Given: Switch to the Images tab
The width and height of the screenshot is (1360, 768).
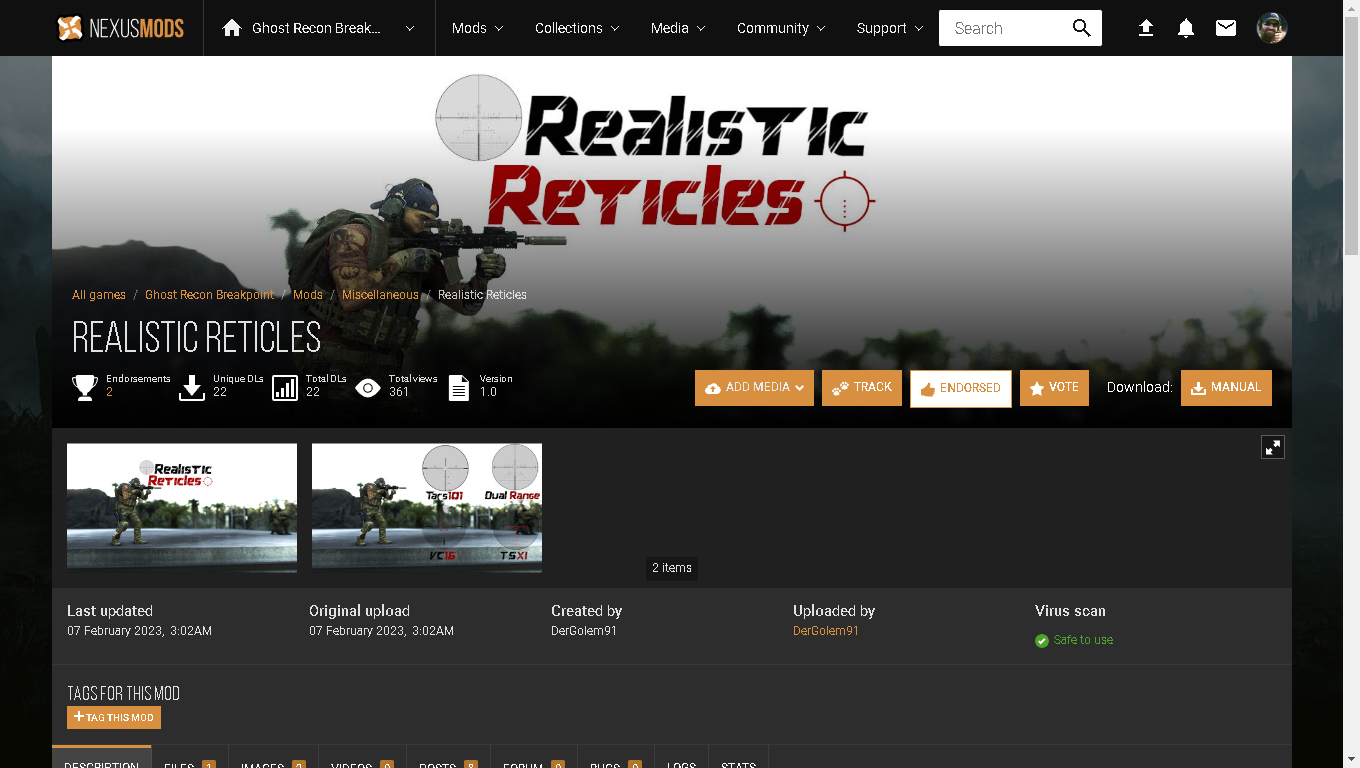Looking at the screenshot, I should (273, 757).
